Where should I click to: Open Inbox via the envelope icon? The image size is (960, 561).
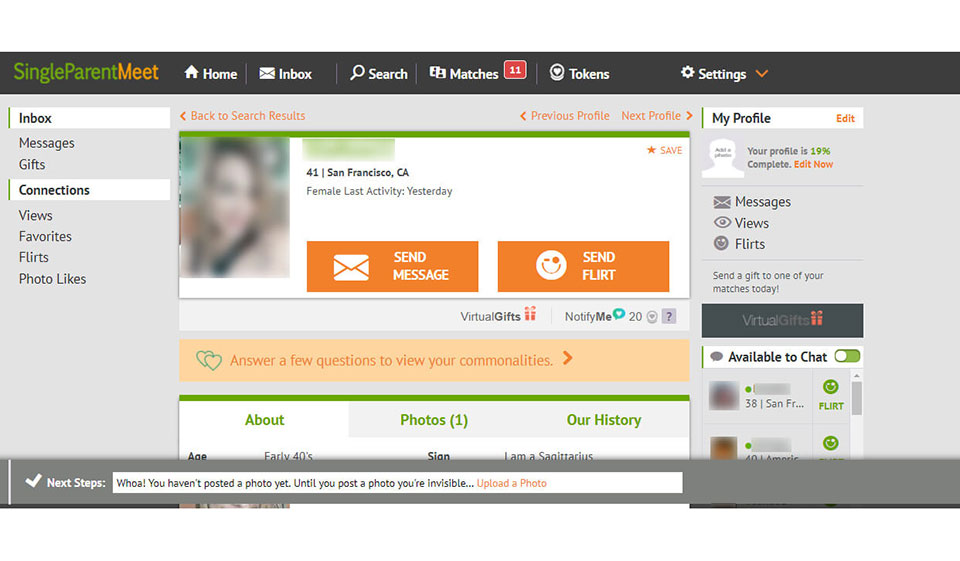point(267,73)
